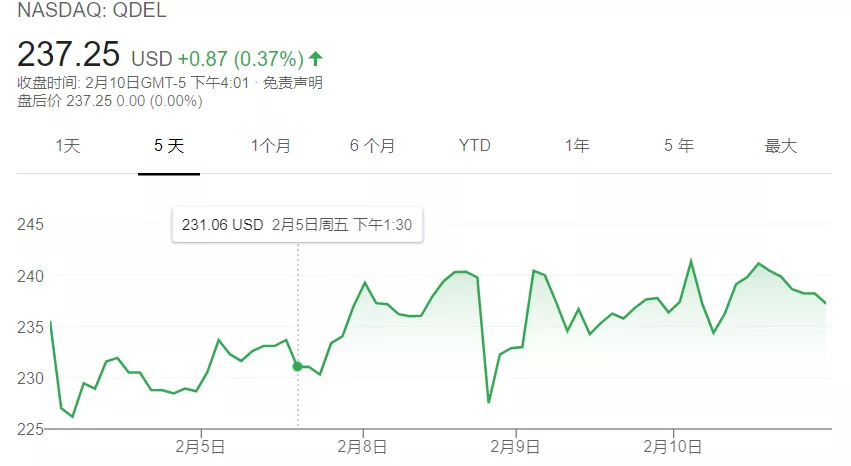Click the 2月8日 date axis label
This screenshot has height=466, width=851.
[x=361, y=444]
